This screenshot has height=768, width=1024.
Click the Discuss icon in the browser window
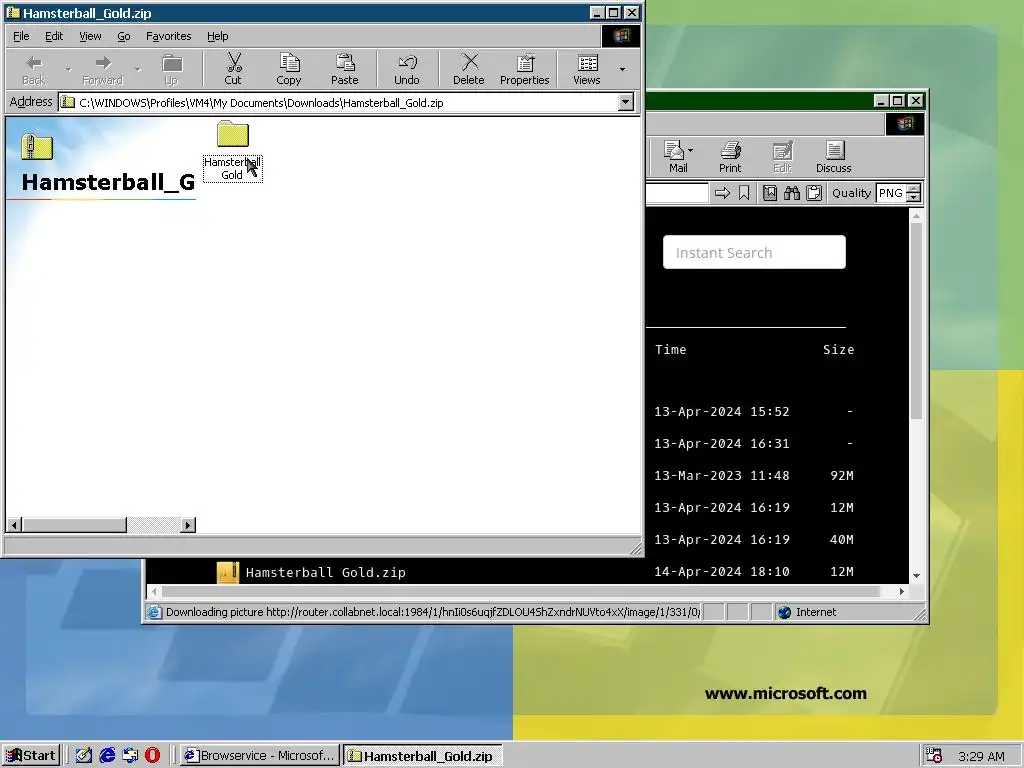[x=834, y=157]
